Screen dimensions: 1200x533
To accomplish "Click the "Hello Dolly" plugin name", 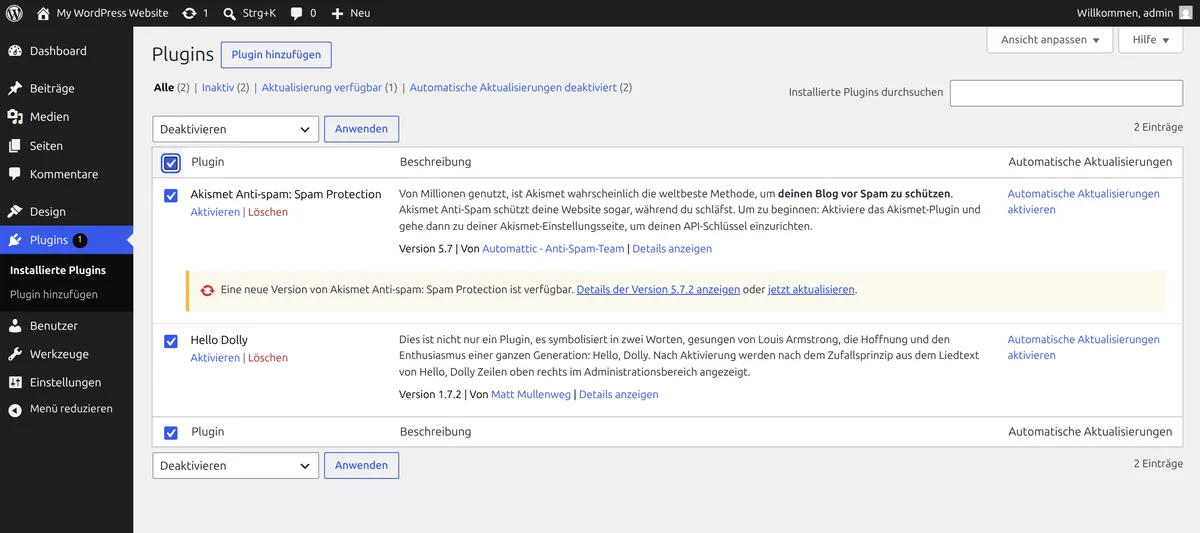I will [219, 340].
